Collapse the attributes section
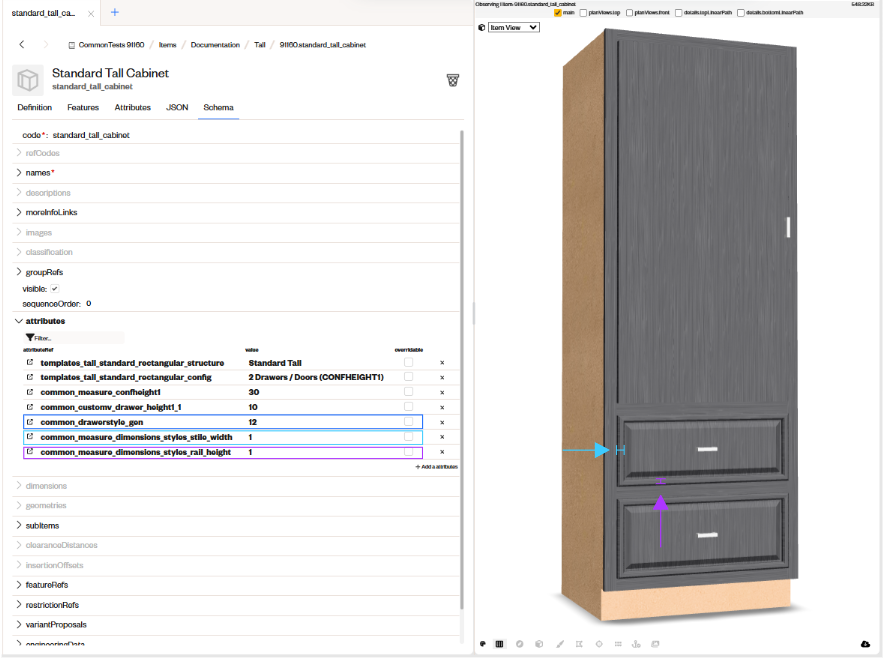This screenshot has height=659, width=885. tap(19, 321)
